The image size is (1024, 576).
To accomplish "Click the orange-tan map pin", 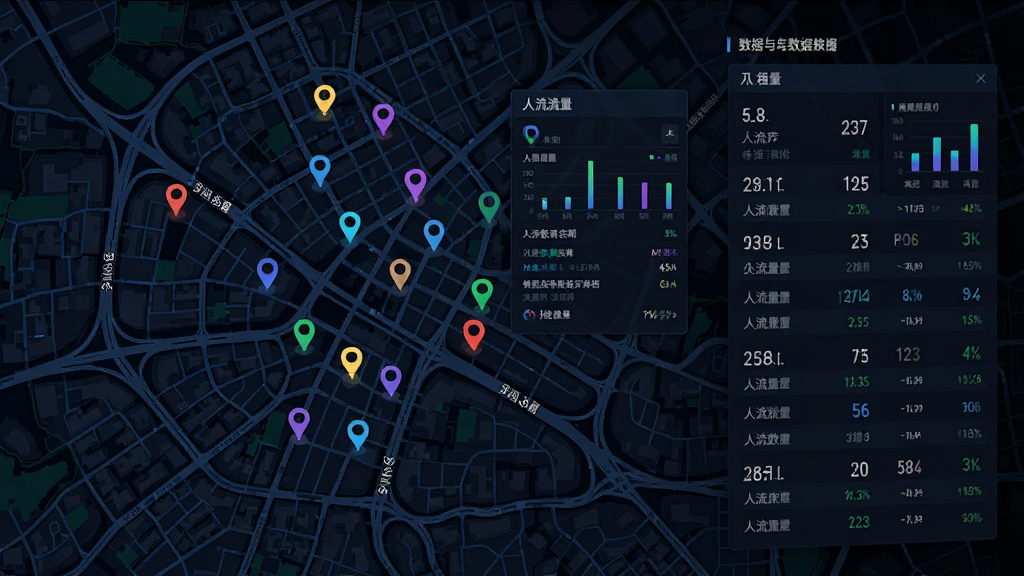I will pyautogui.click(x=400, y=274).
